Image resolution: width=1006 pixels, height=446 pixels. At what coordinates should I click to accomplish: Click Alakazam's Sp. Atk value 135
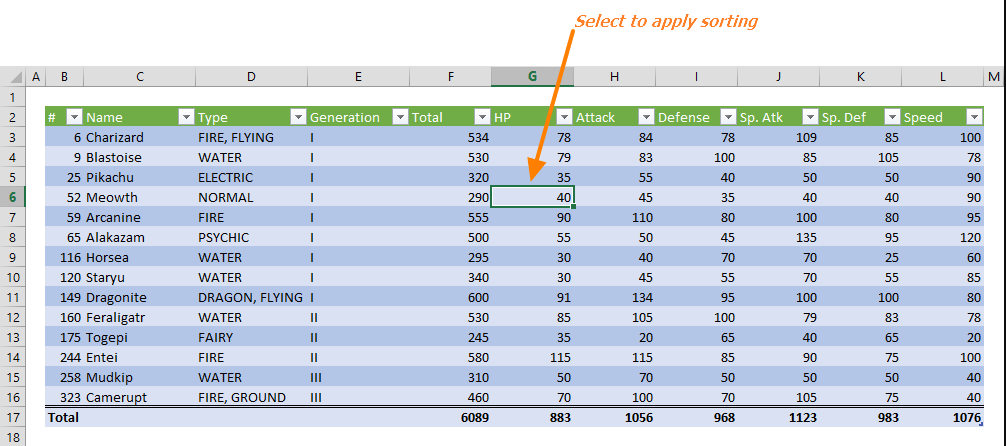pos(778,237)
